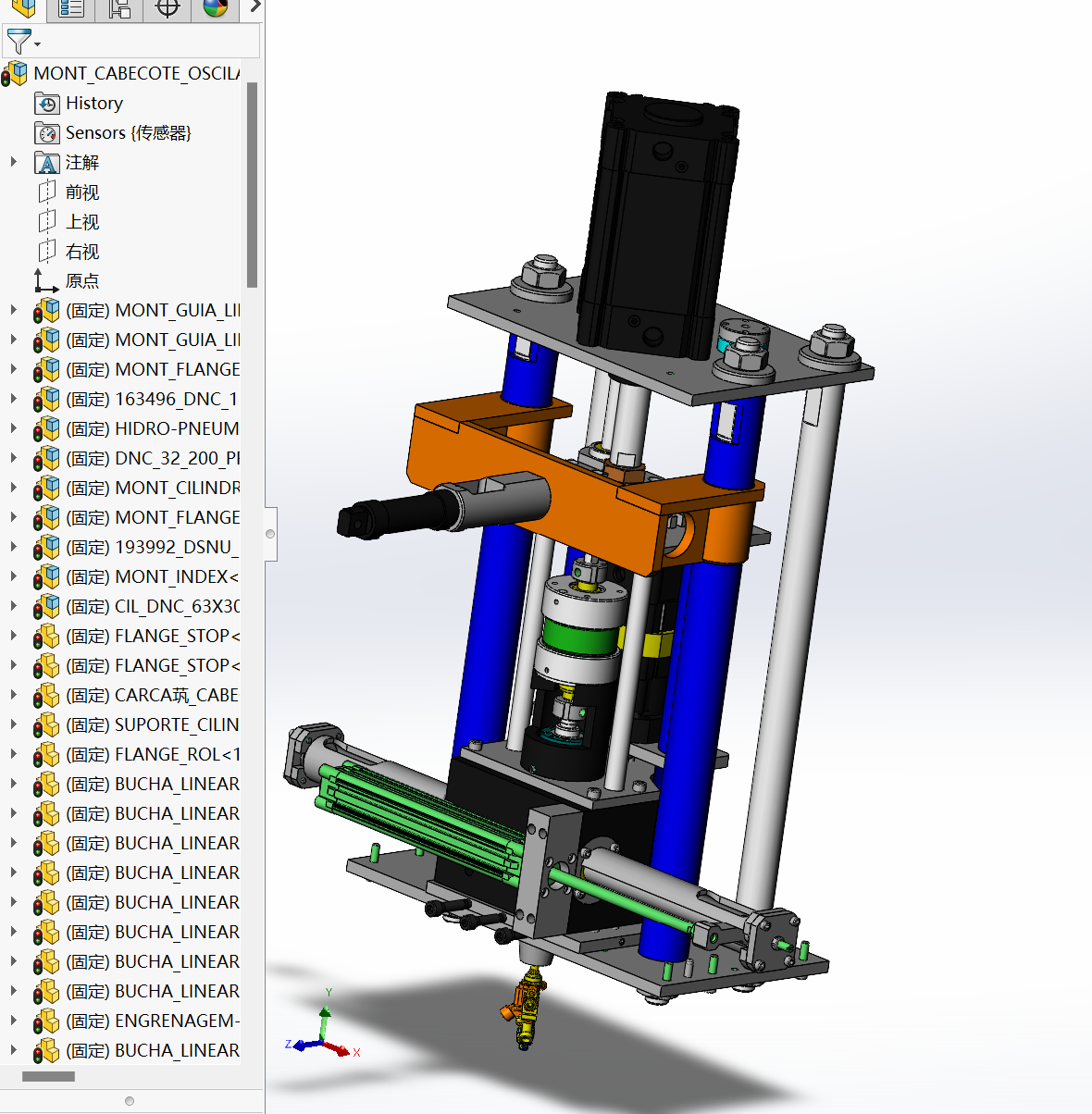The width and height of the screenshot is (1092, 1114).
Task: Switch to ConfigurationManager tab
Action: [x=119, y=9]
